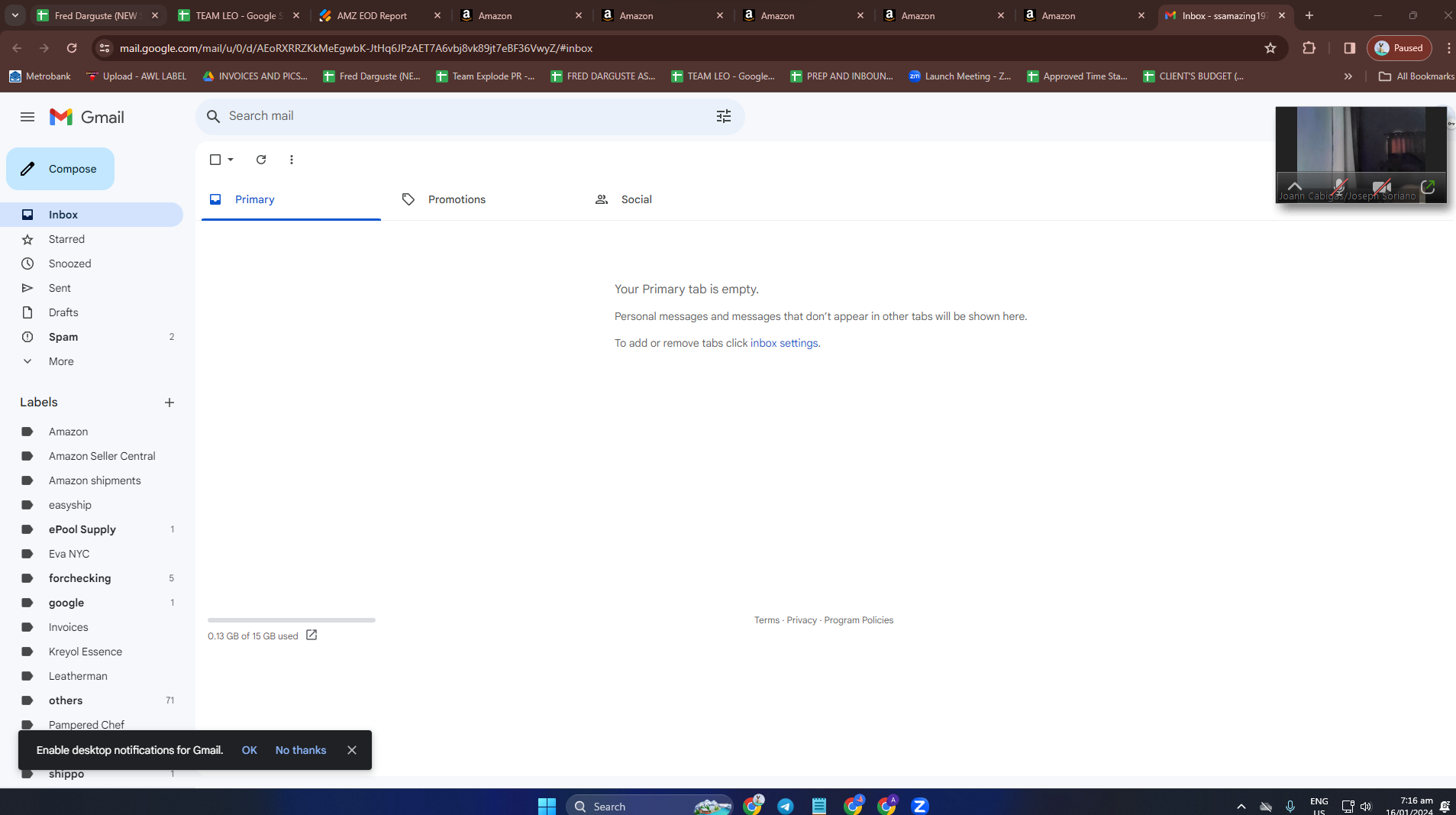Screen dimensions: 1456x815
Task: Dismiss the desktop notifications prompt
Action: (x=352, y=750)
